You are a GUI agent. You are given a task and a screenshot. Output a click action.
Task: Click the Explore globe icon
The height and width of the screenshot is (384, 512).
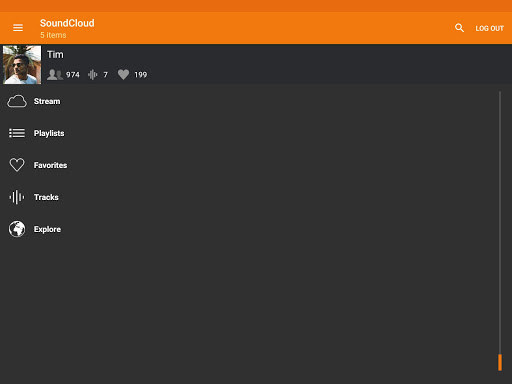[x=17, y=229]
